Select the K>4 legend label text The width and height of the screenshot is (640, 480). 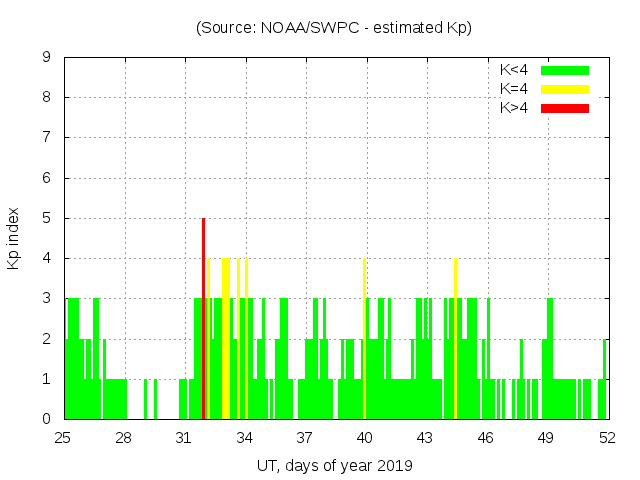(514, 107)
